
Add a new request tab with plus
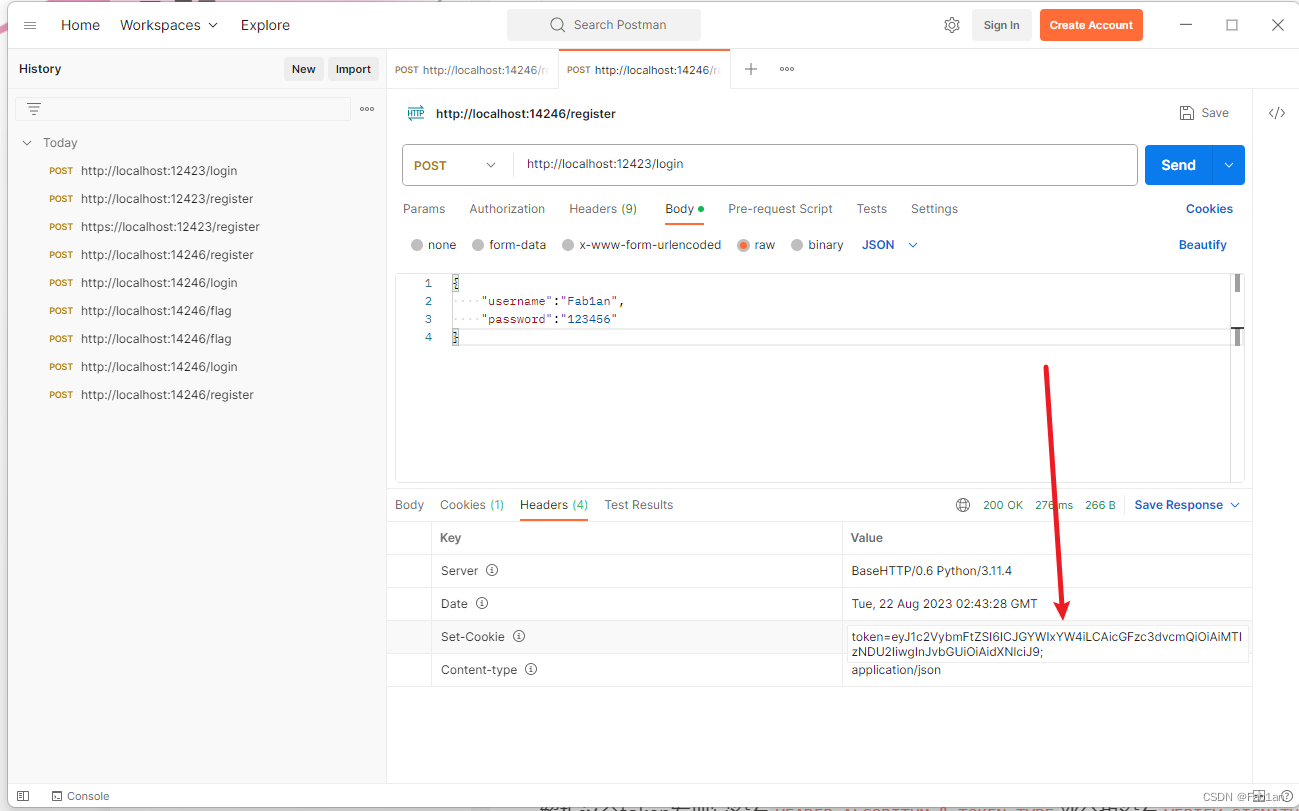click(x=751, y=69)
